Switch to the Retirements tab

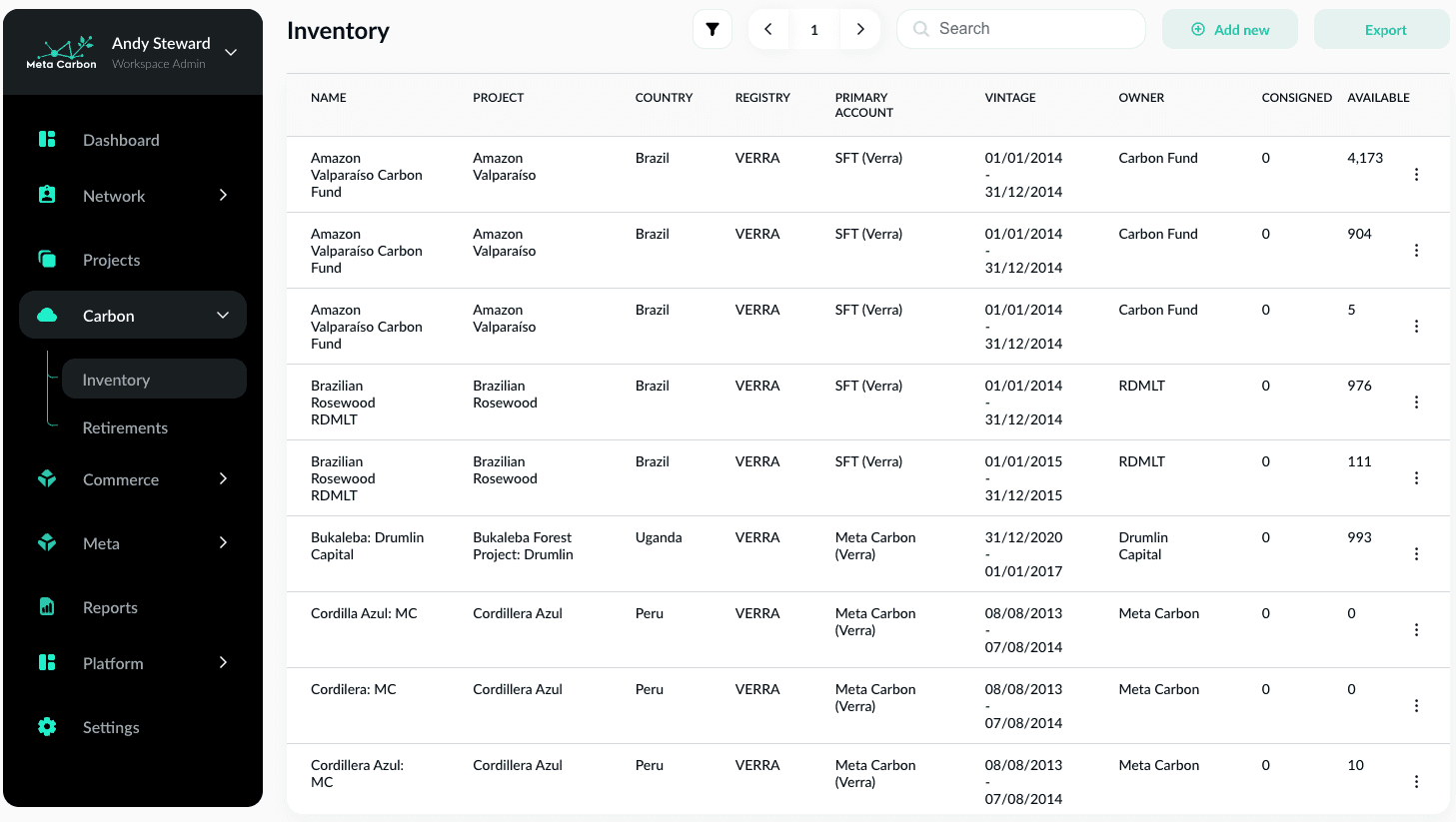point(125,427)
